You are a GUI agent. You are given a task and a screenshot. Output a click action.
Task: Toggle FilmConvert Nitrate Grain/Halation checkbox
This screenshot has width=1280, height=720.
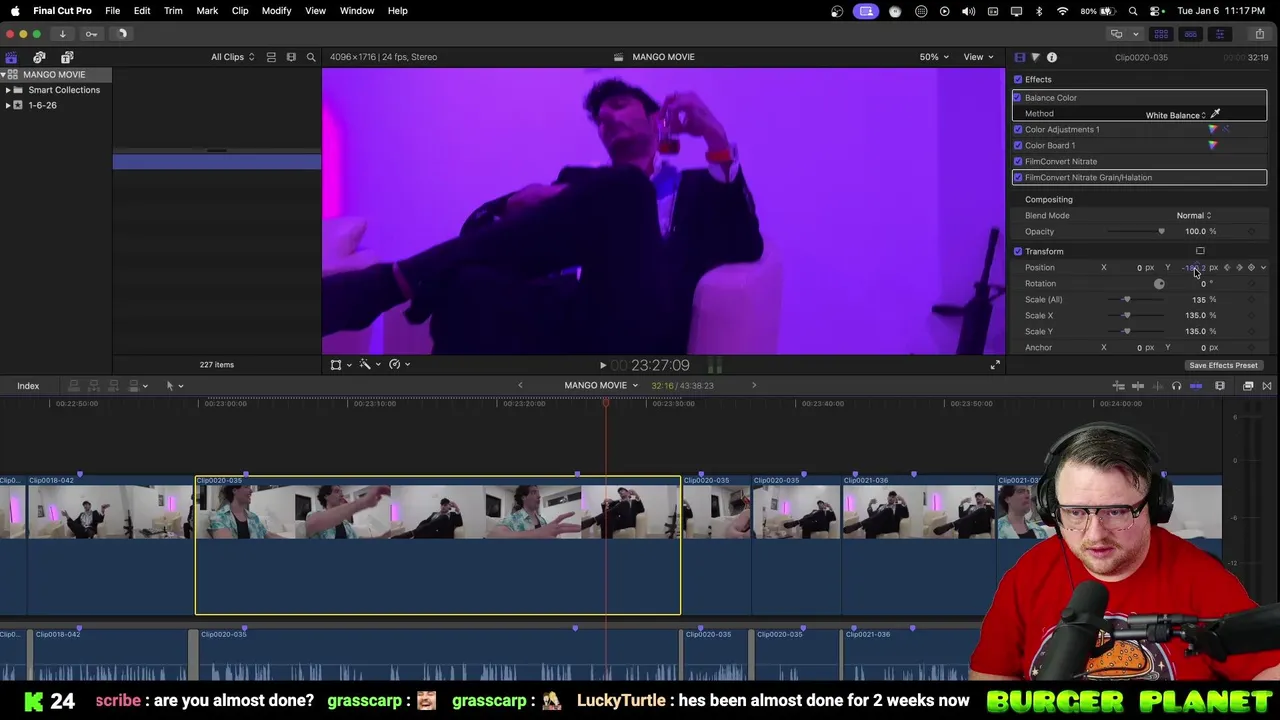click(1018, 177)
